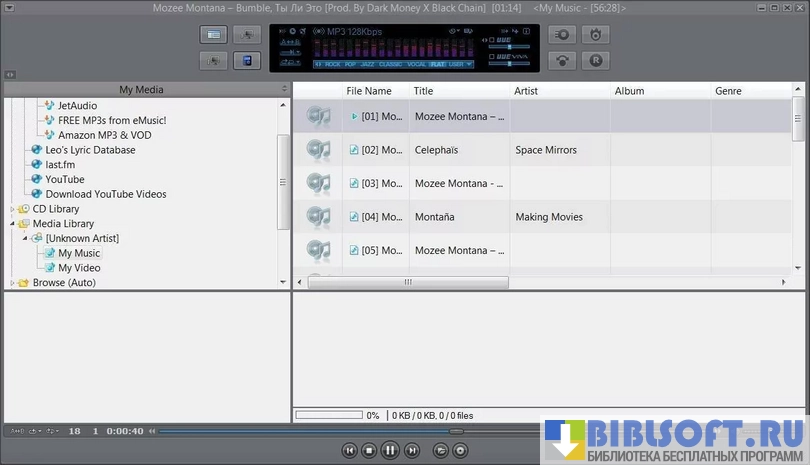Expand the Browse (Auto) folder node
This screenshot has width=810, height=465.
[x=13, y=283]
